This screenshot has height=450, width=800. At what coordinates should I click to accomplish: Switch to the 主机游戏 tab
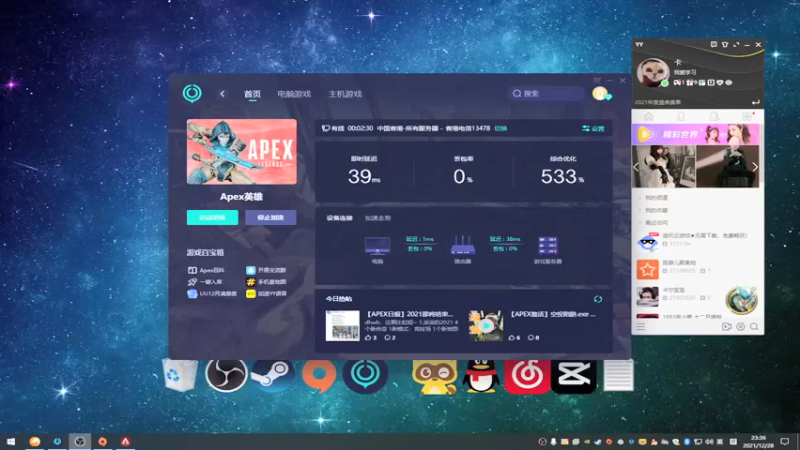click(x=345, y=94)
